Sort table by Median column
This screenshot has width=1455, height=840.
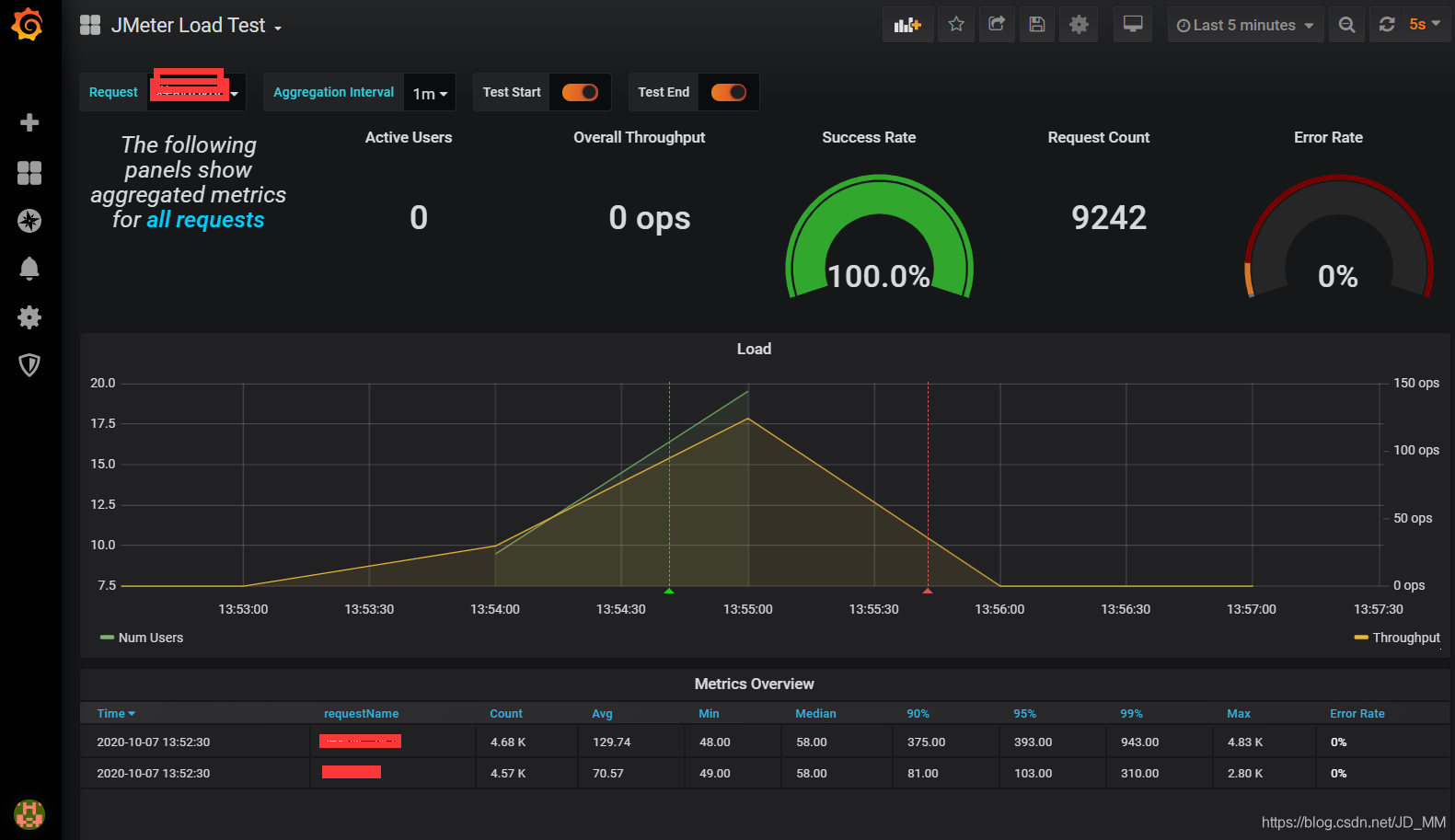coord(815,714)
